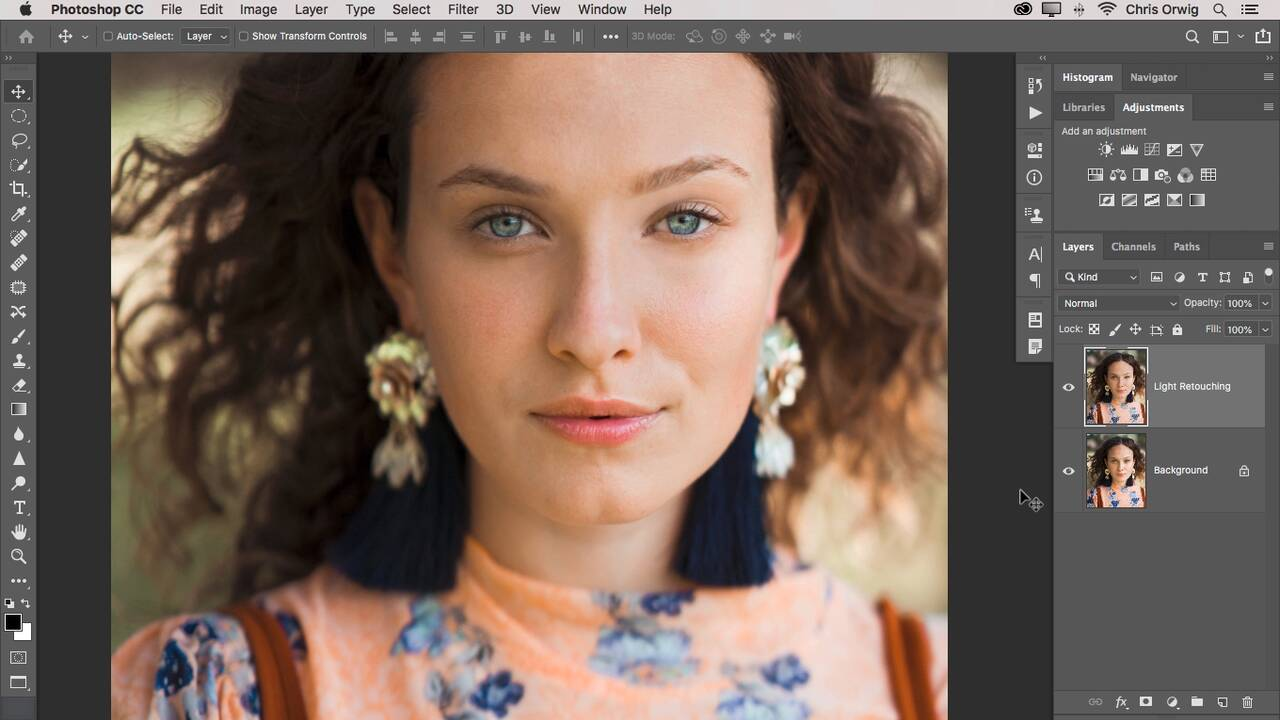Click the Home button in options bar
The width and height of the screenshot is (1280, 720).
pyautogui.click(x=26, y=37)
